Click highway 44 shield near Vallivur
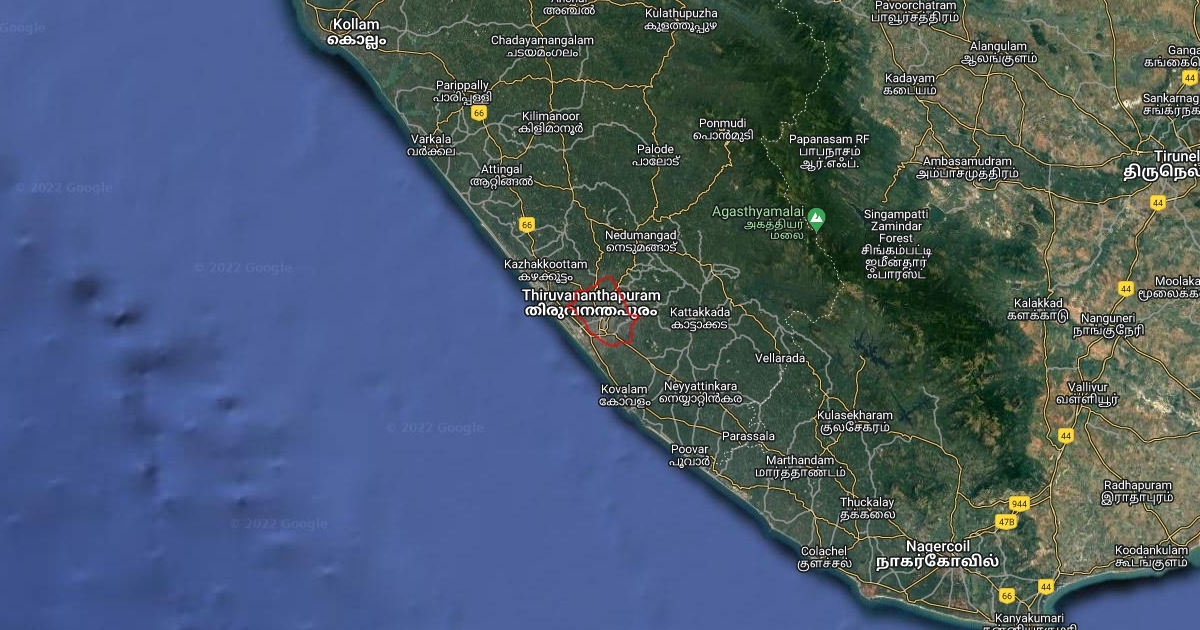The image size is (1200, 630). click(1066, 435)
